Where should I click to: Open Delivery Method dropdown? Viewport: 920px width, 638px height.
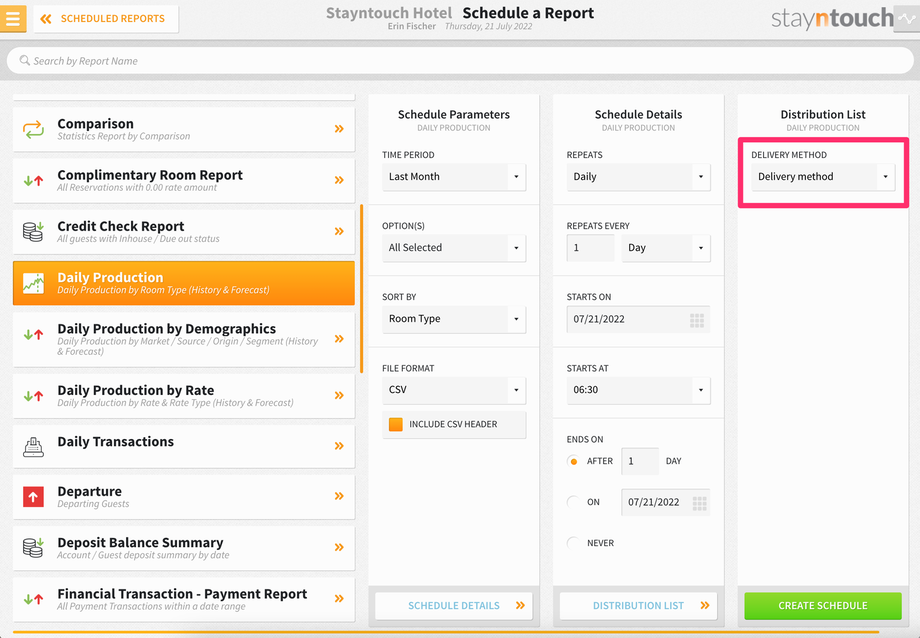pyautogui.click(x=823, y=177)
